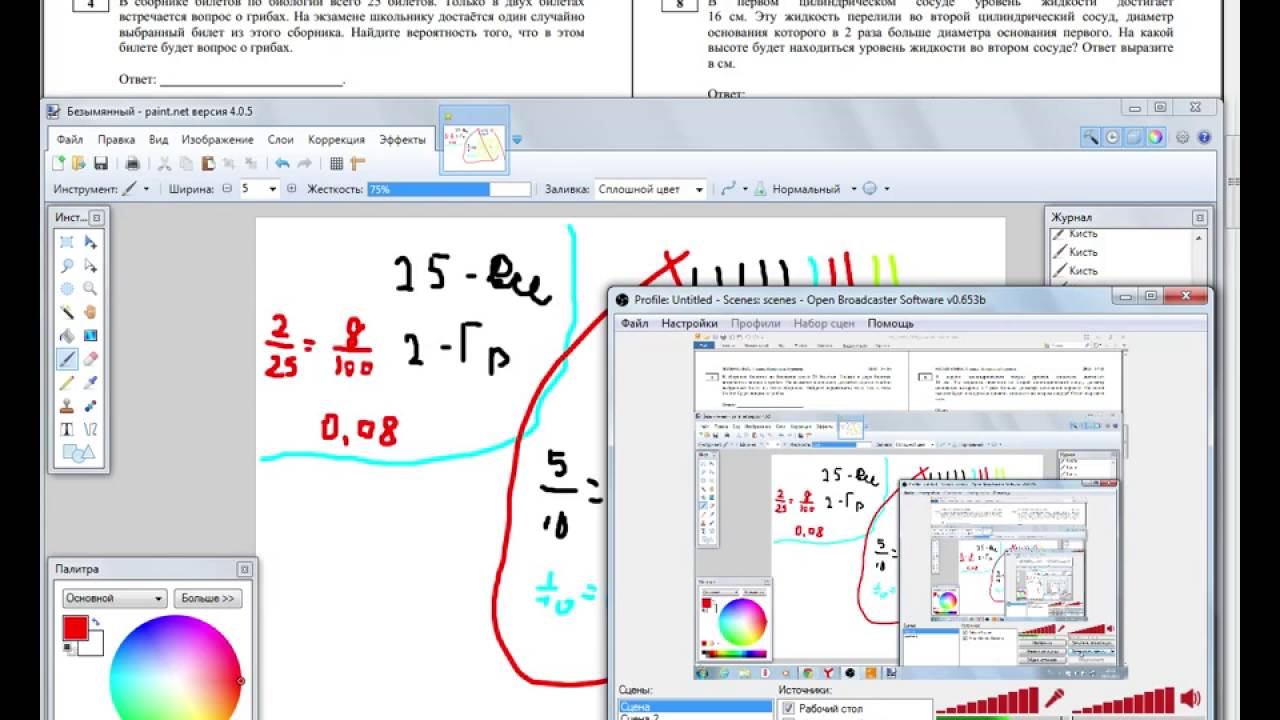Image resolution: width=1280 pixels, height=720 pixels.
Task: Select the Ellipse Select tool
Action: pyautogui.click(x=67, y=289)
